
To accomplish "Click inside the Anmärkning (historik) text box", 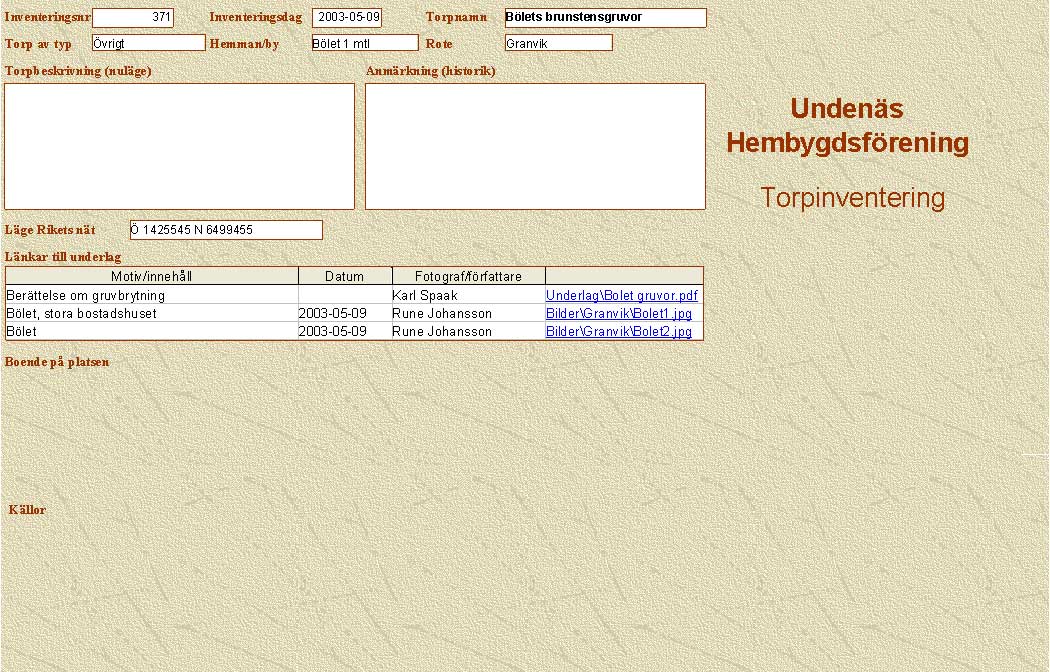I will tap(535, 146).
